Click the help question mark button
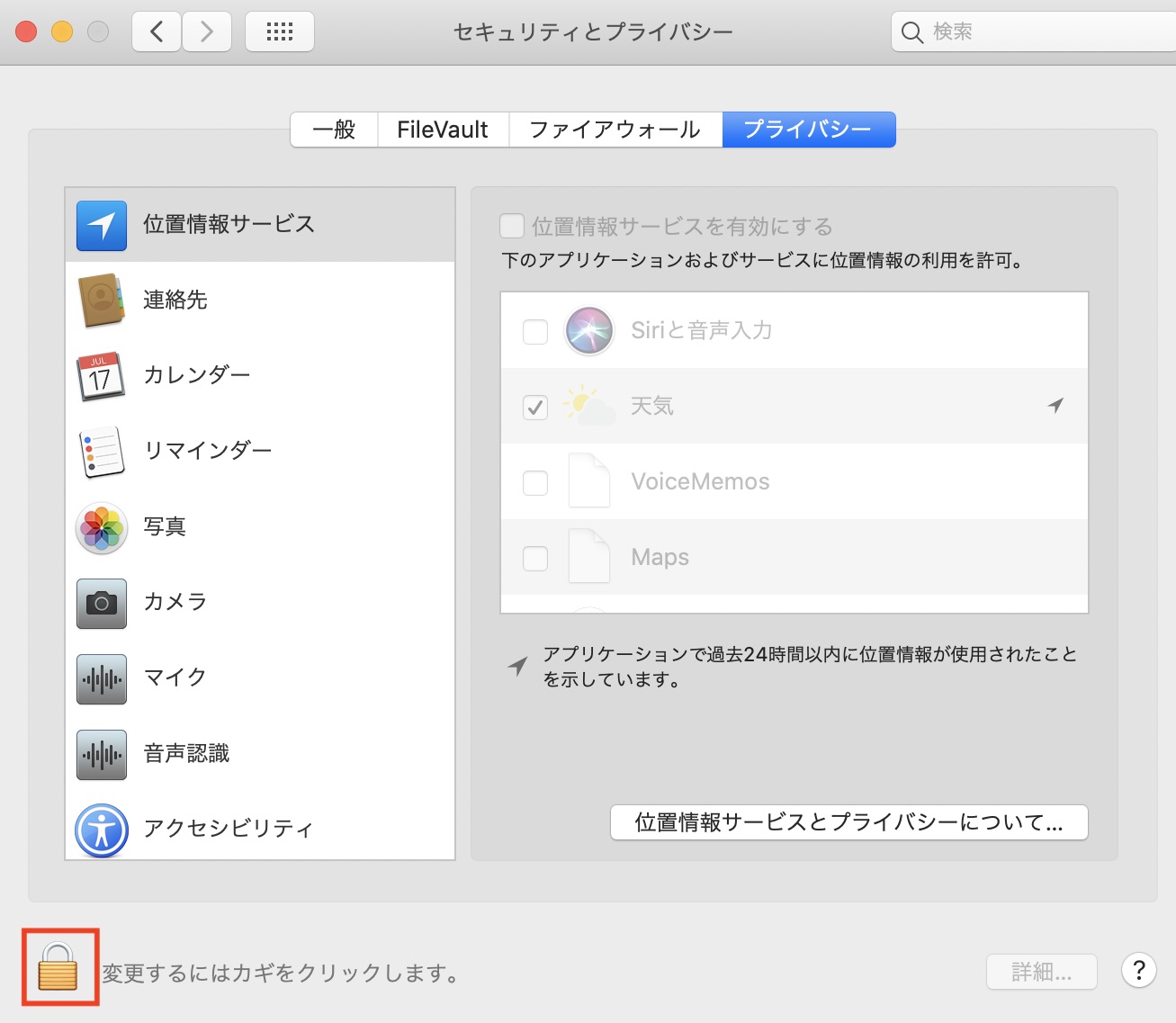 click(1138, 970)
